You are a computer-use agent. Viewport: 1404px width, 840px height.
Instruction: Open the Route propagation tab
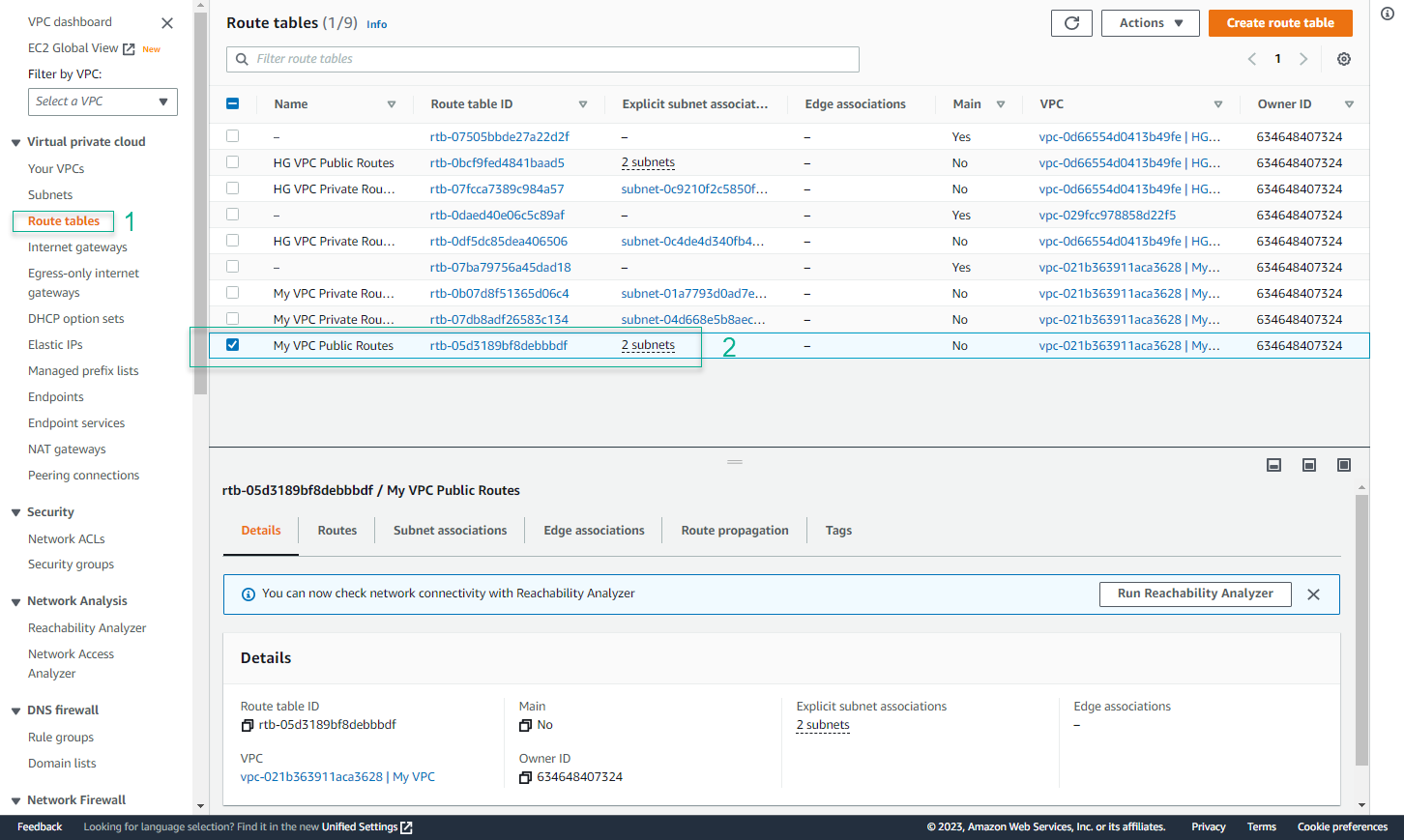(x=735, y=531)
